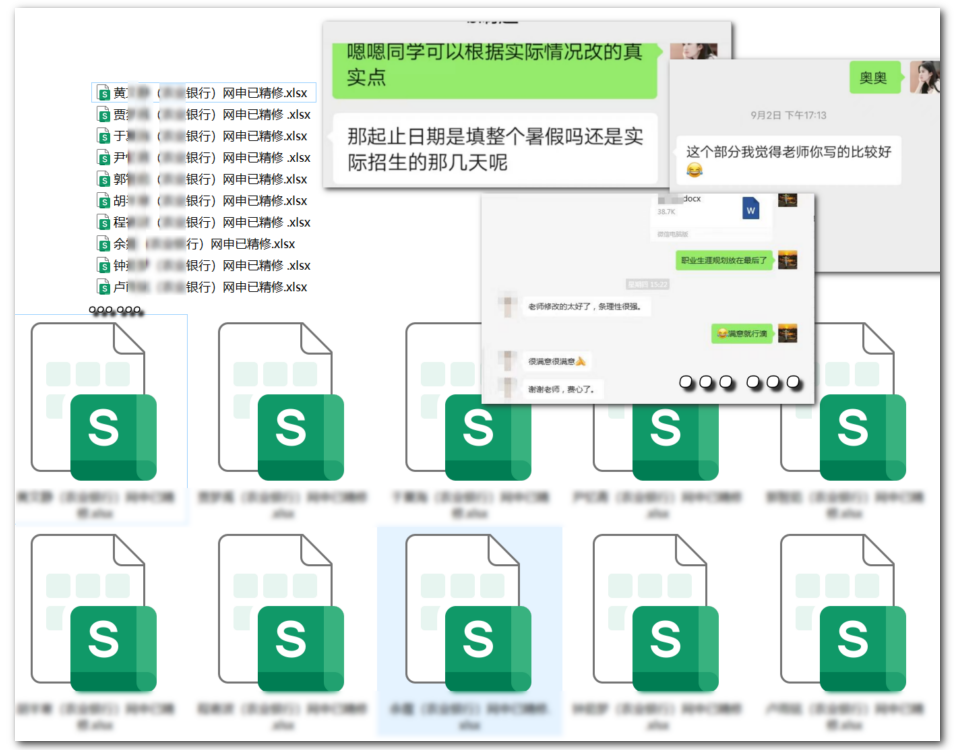Click the 奥奥 green chat bubble
The height and width of the screenshot is (750, 954).
pos(873,78)
